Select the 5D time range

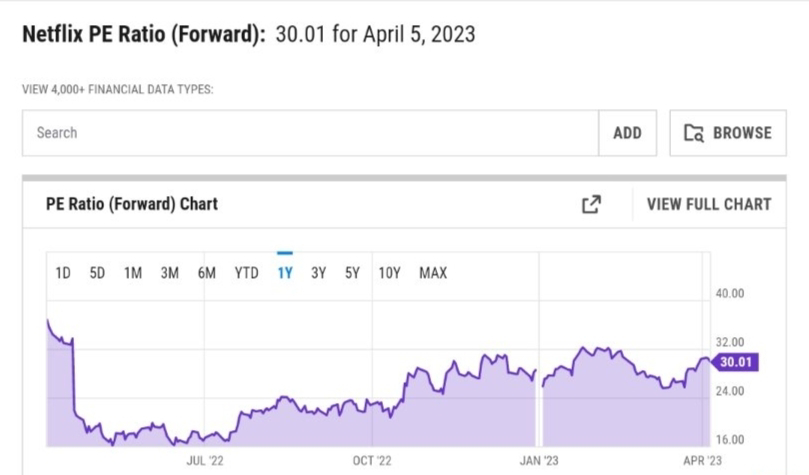[x=97, y=273]
